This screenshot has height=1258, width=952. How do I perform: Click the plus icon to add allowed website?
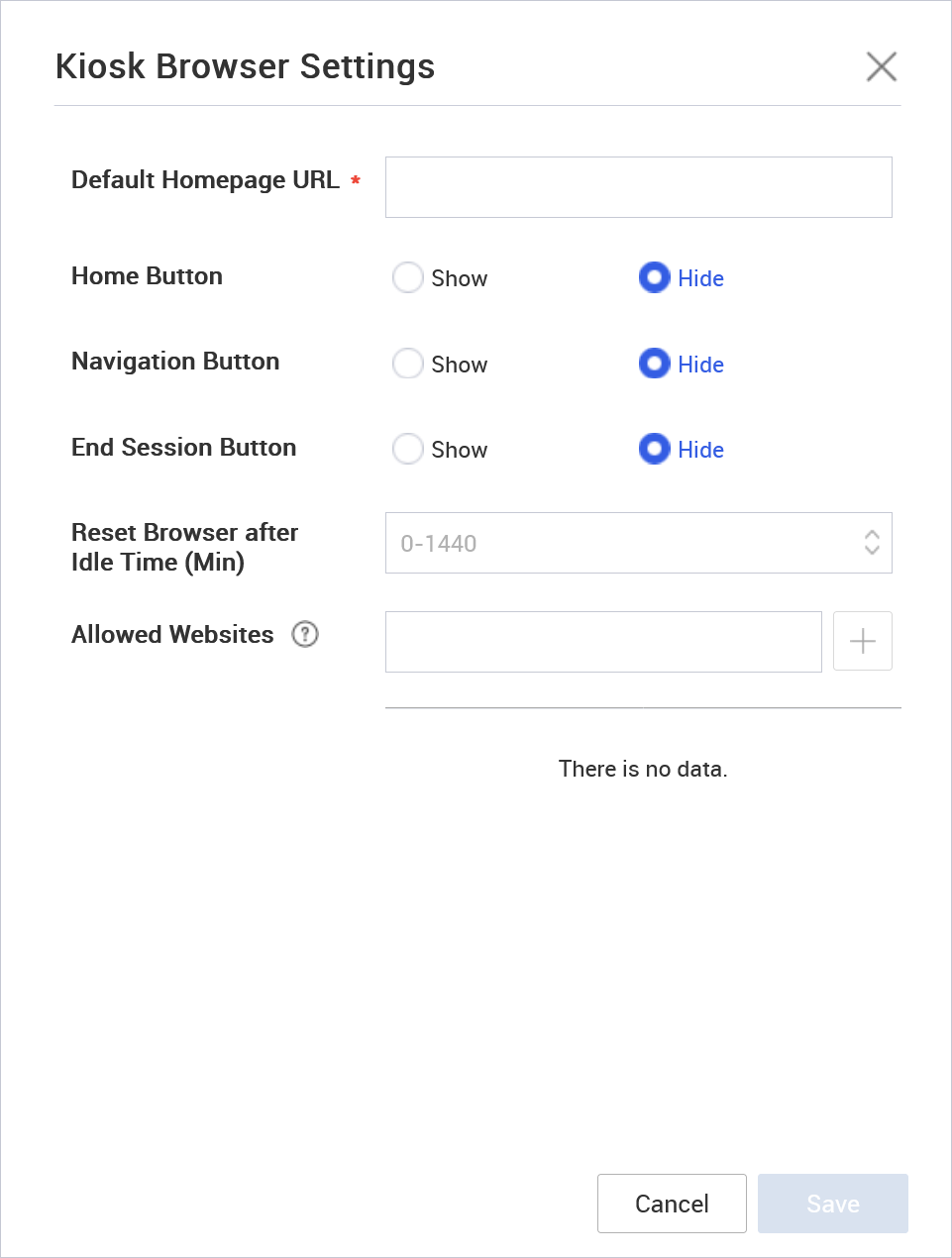pos(861,641)
